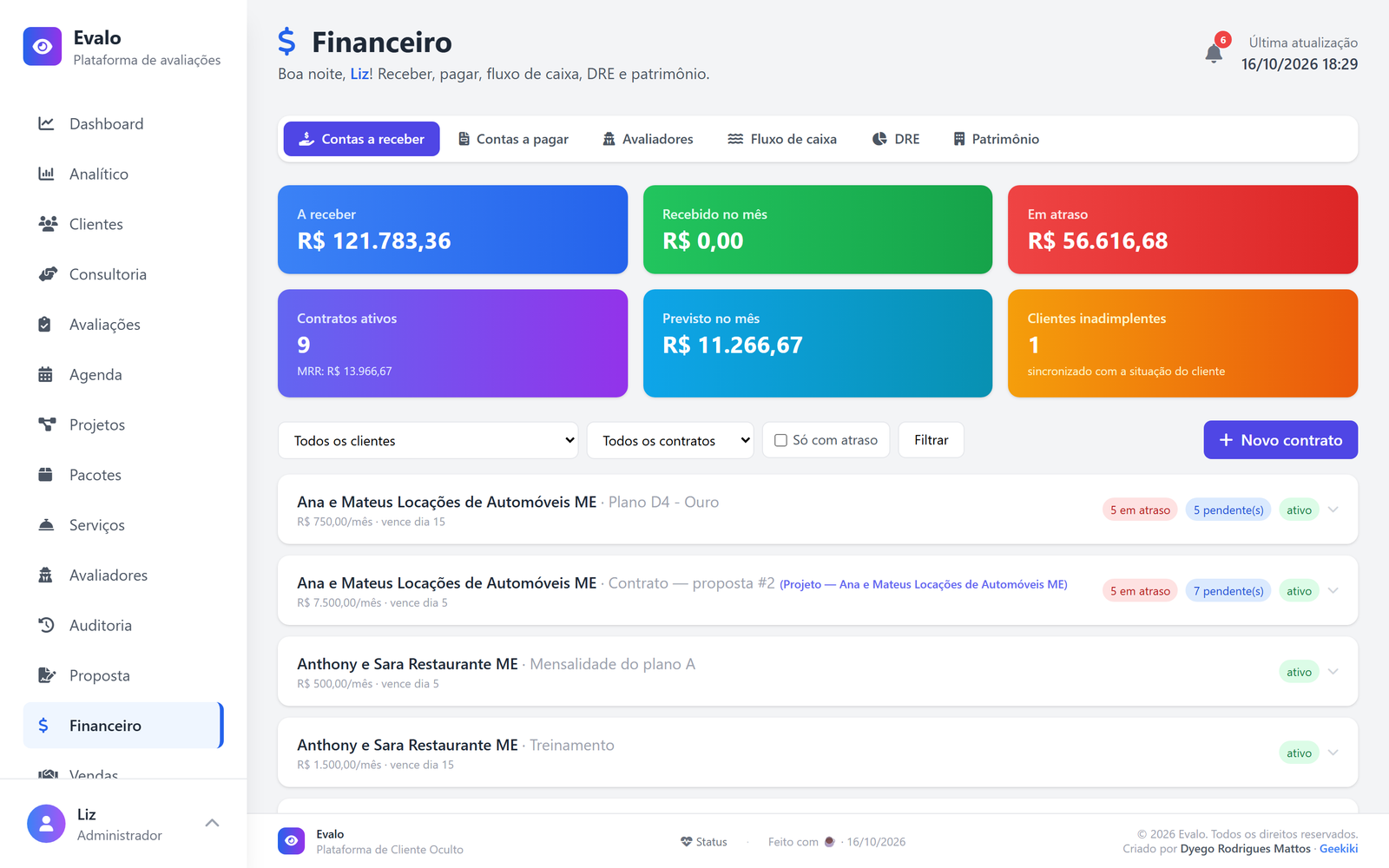Switch to the Contas a pagar tab
Image resolution: width=1389 pixels, height=868 pixels.
point(513,139)
